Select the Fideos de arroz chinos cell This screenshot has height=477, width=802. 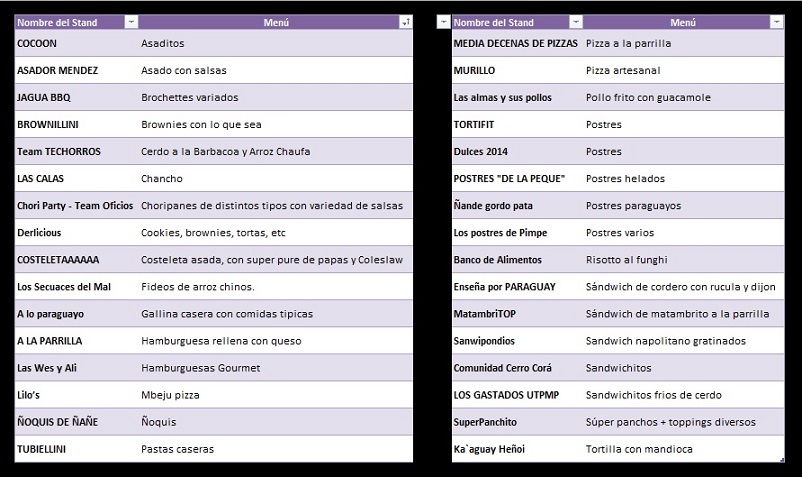(x=275, y=287)
